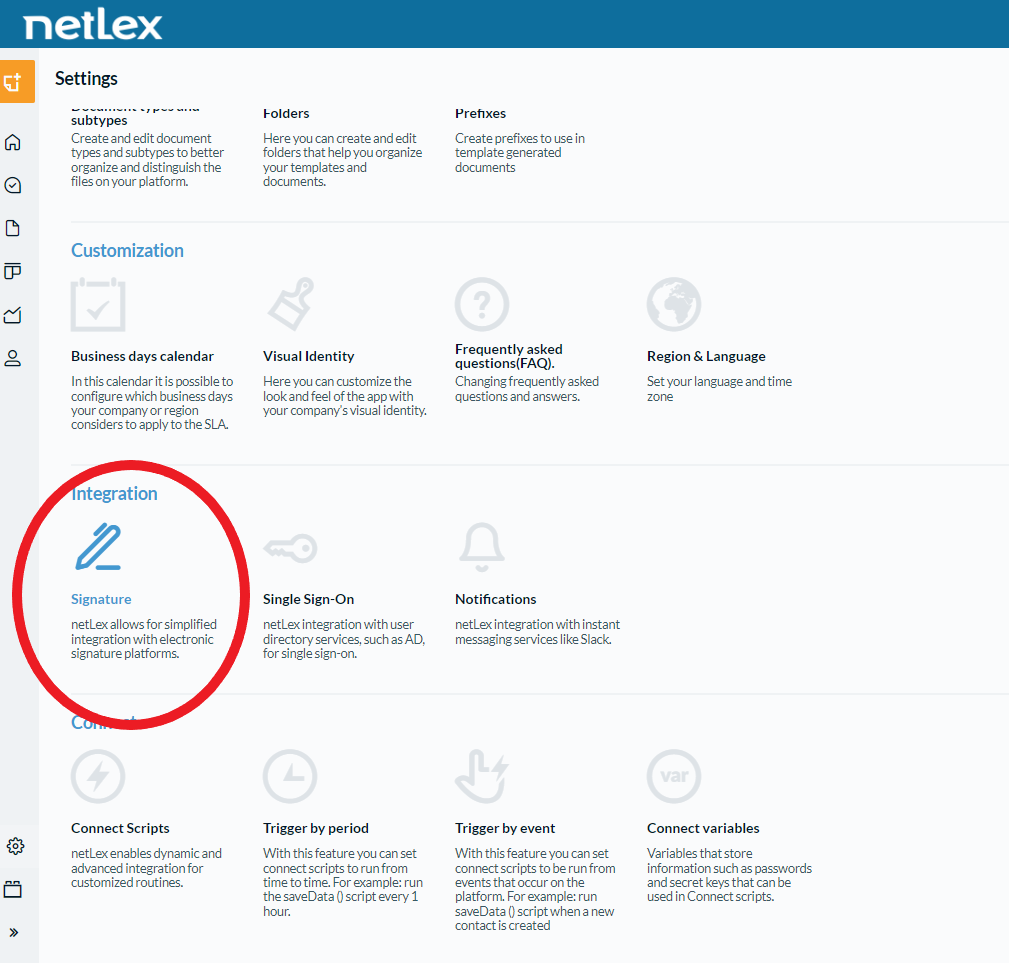Viewport: 1009px width, 963px height.
Task: Click 'netLex allows for simplified integration' description
Action: [x=143, y=639]
